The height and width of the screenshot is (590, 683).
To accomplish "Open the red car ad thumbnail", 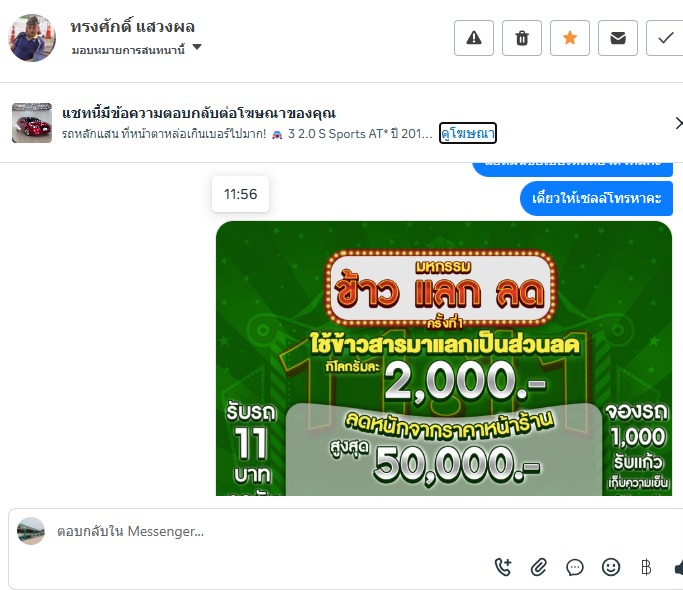I will coord(32,123).
